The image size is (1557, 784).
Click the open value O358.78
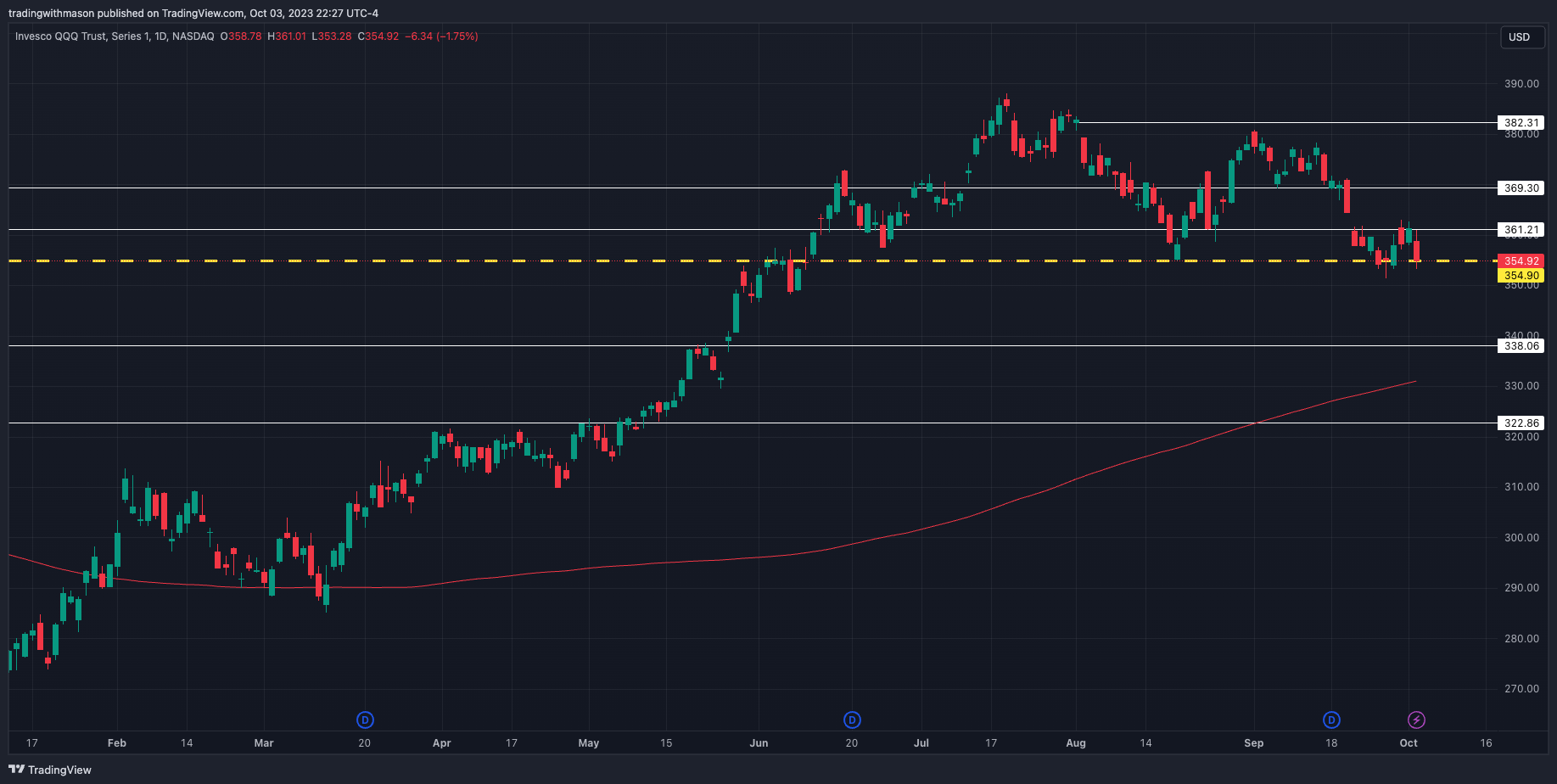tap(241, 36)
